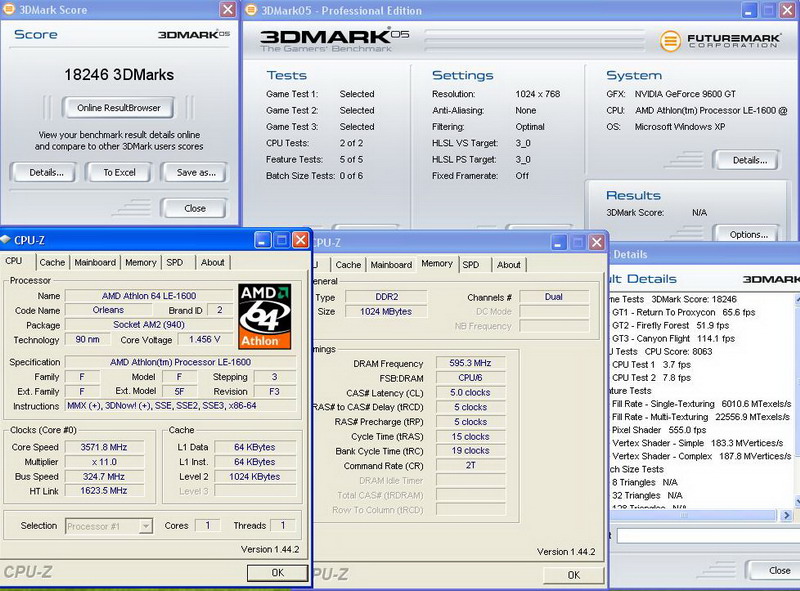Click the 3DMark Score window title icon
Viewport: 800px width, 591px height.
tap(9, 9)
